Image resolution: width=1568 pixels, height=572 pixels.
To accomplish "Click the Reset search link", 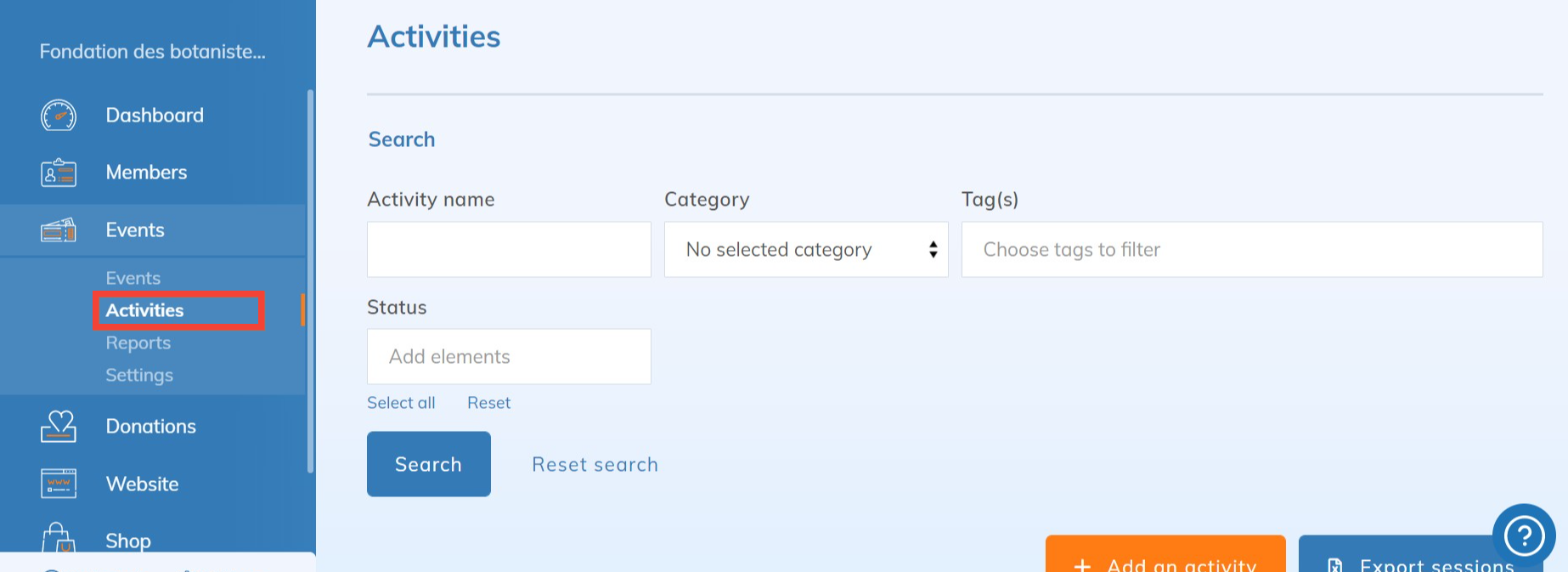I will [x=595, y=465].
